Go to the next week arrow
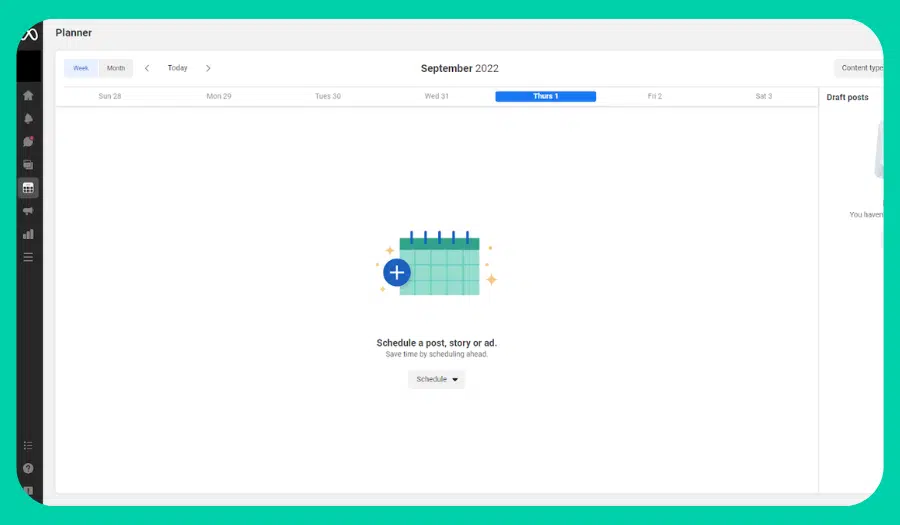This screenshot has width=900, height=525. pyautogui.click(x=208, y=68)
